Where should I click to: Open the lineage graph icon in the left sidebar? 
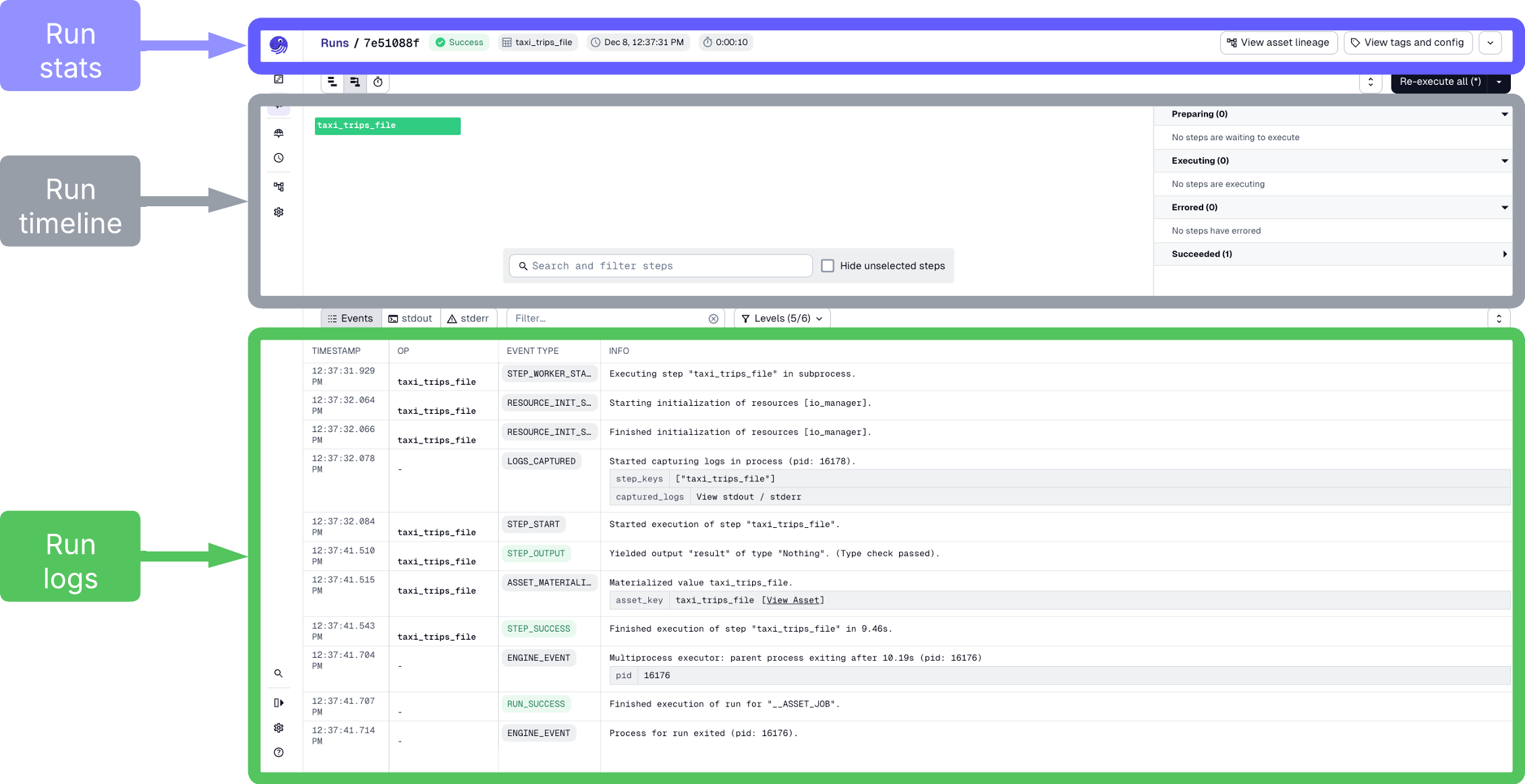coord(279,186)
